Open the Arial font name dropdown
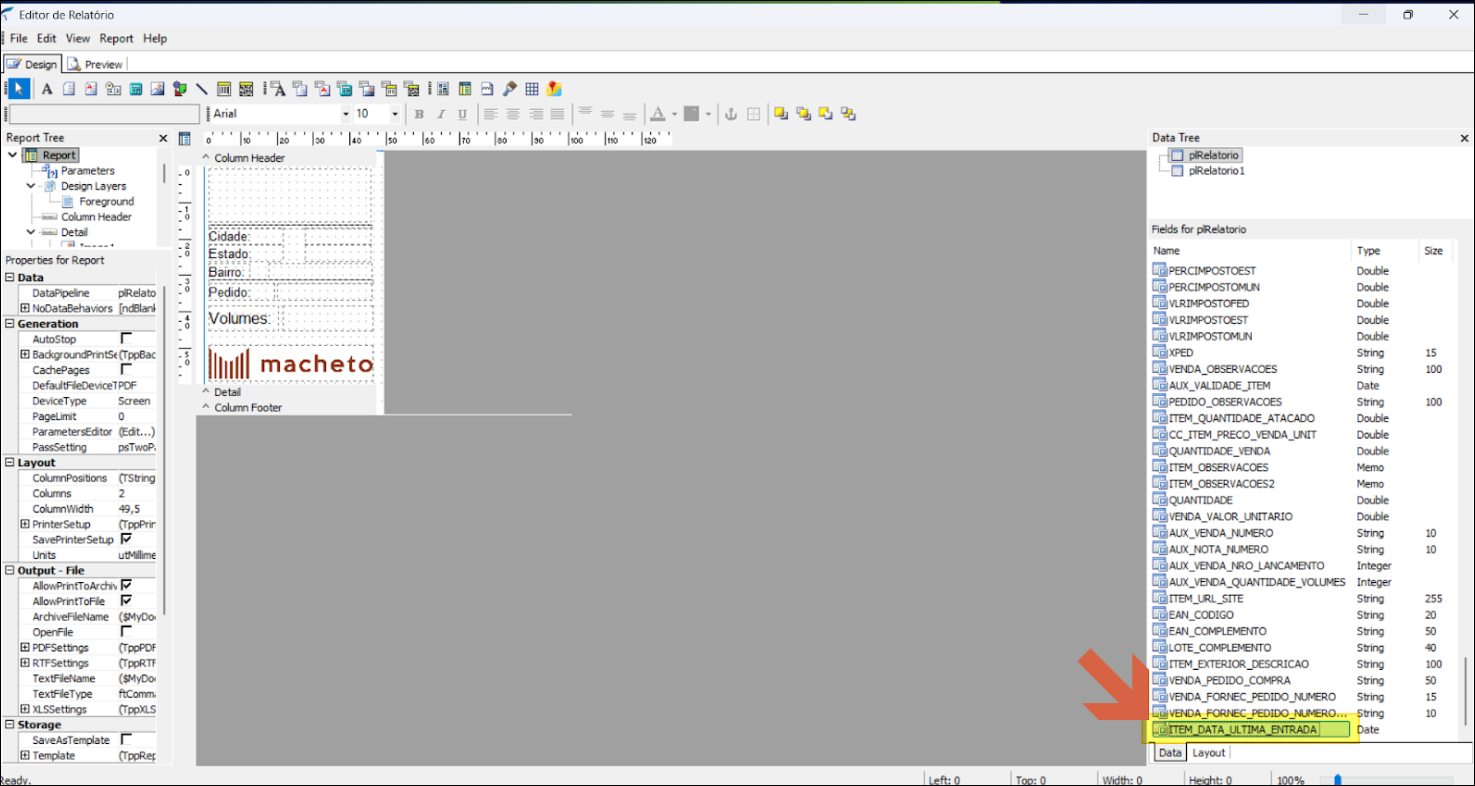The height and width of the screenshot is (786, 1475). coord(346,114)
